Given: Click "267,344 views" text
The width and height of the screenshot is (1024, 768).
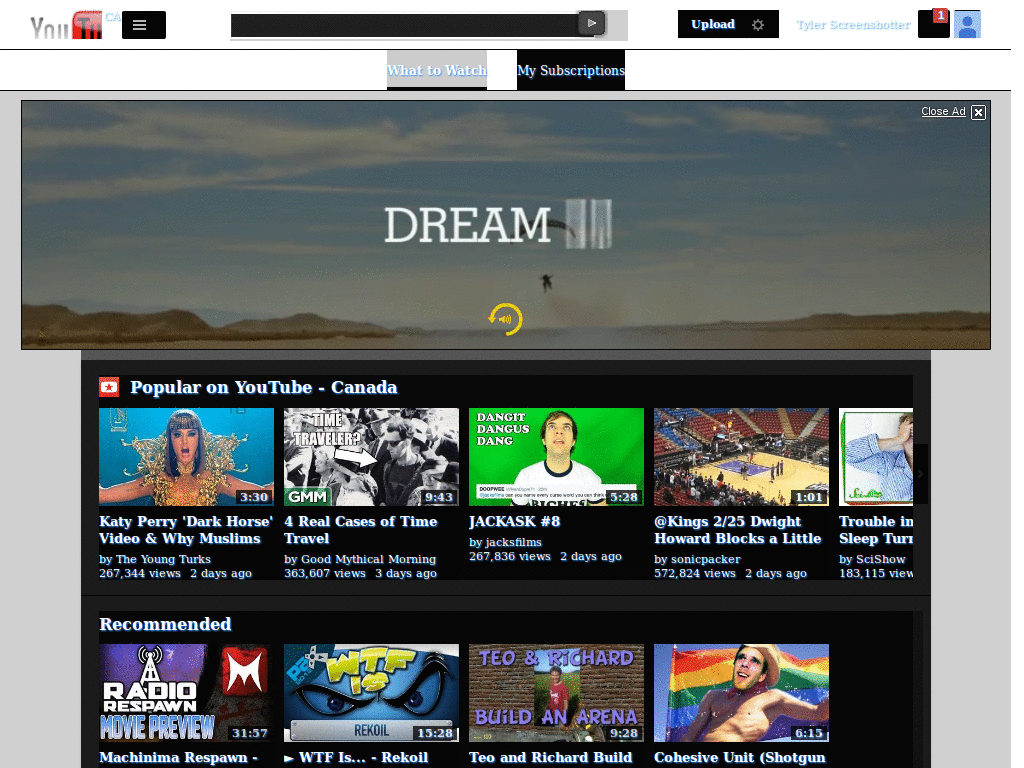Looking at the screenshot, I should pos(140,573).
